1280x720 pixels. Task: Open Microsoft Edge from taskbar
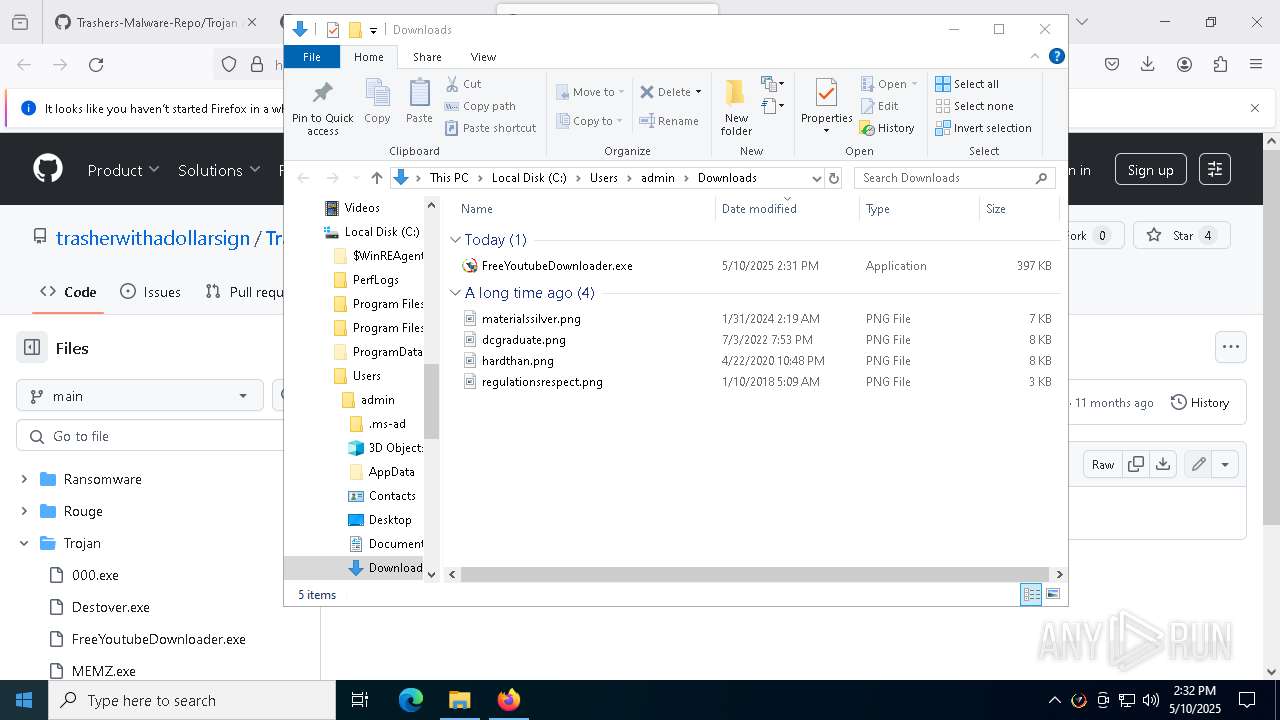(411, 700)
